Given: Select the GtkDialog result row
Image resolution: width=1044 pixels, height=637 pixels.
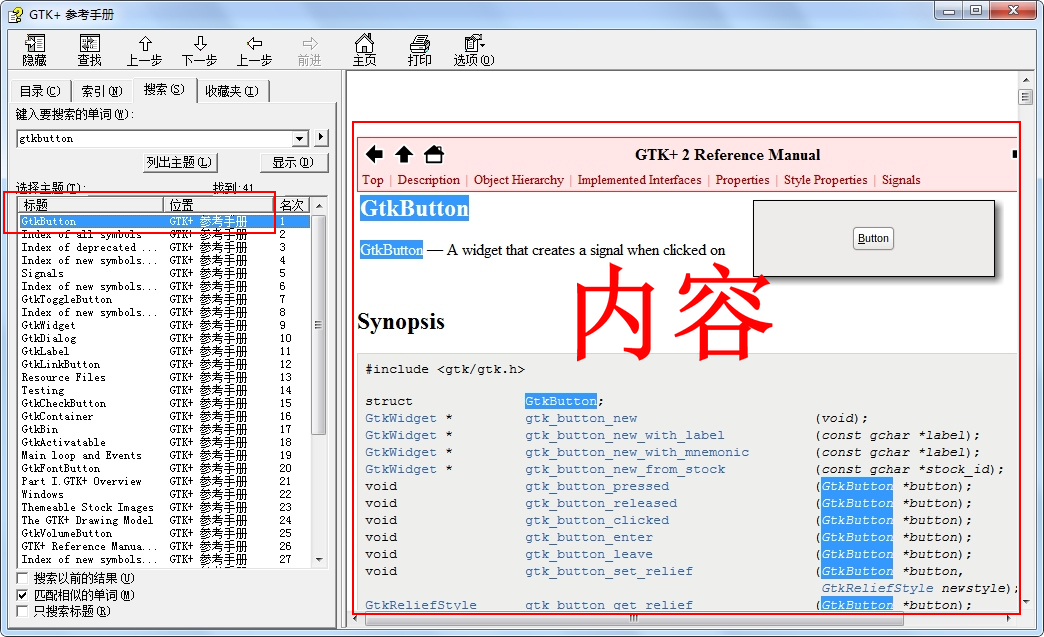Looking at the screenshot, I should tap(164, 338).
